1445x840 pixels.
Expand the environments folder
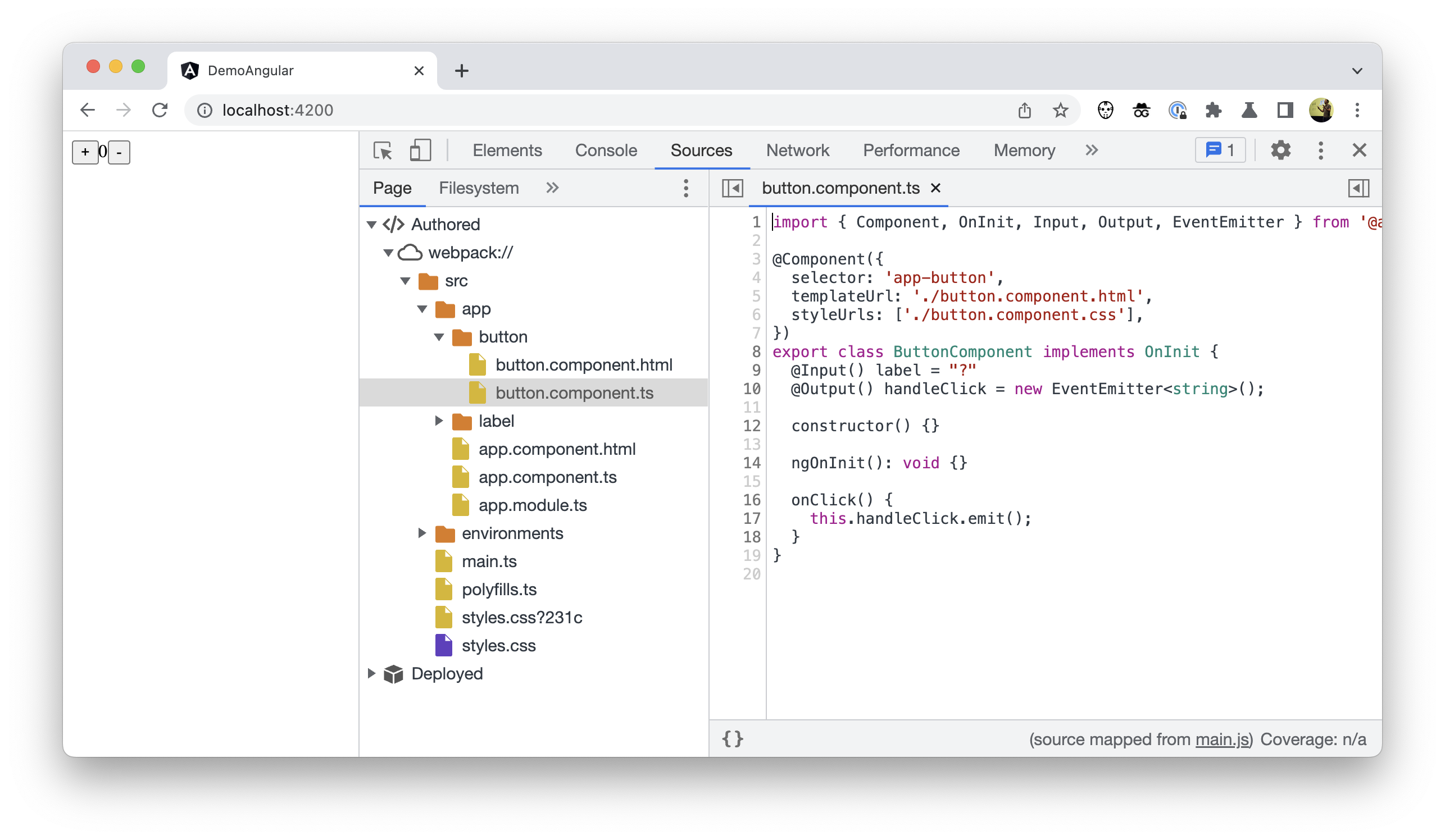[422, 533]
